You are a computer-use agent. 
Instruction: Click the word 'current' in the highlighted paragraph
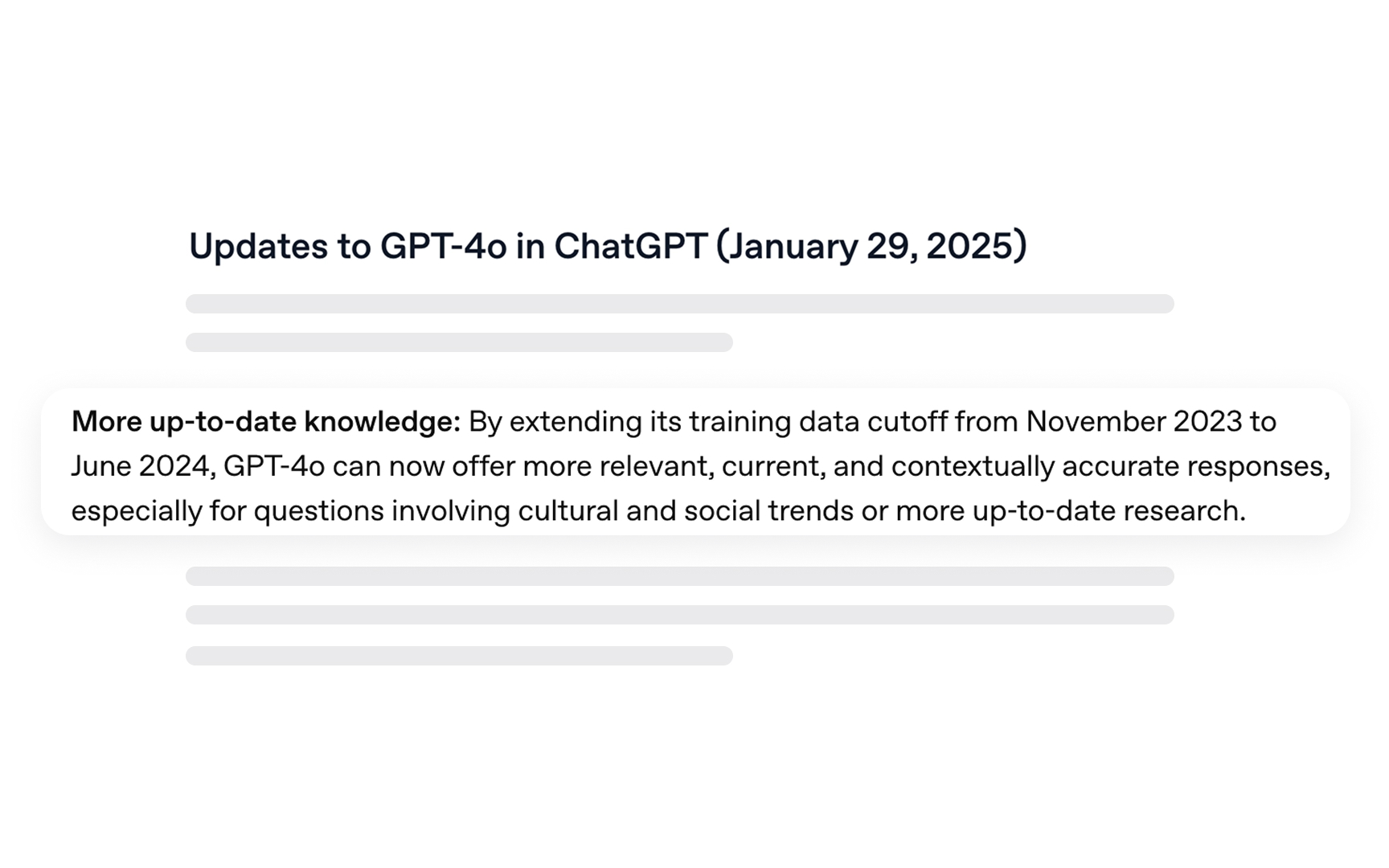click(773, 467)
